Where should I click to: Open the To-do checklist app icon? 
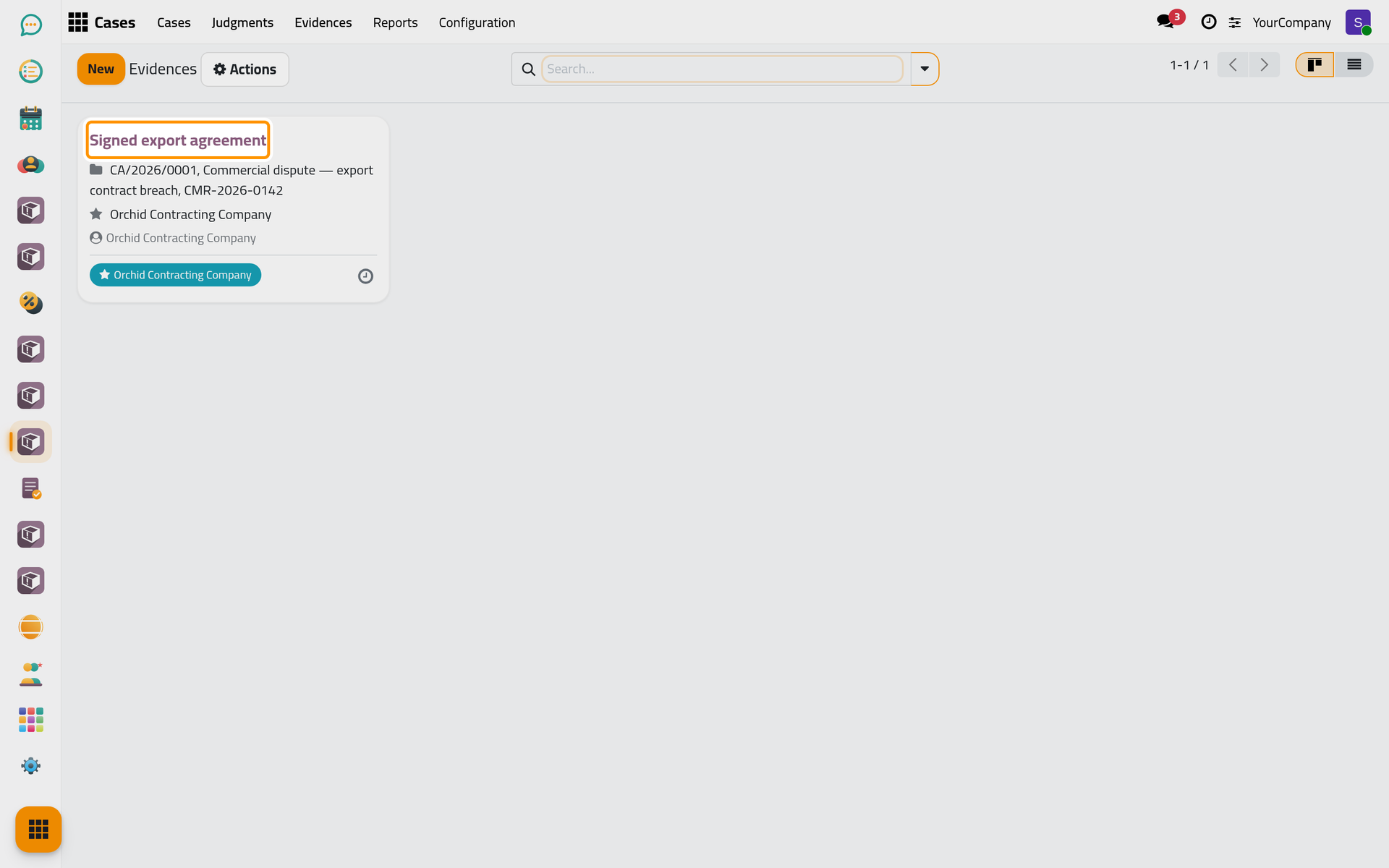coord(30,72)
